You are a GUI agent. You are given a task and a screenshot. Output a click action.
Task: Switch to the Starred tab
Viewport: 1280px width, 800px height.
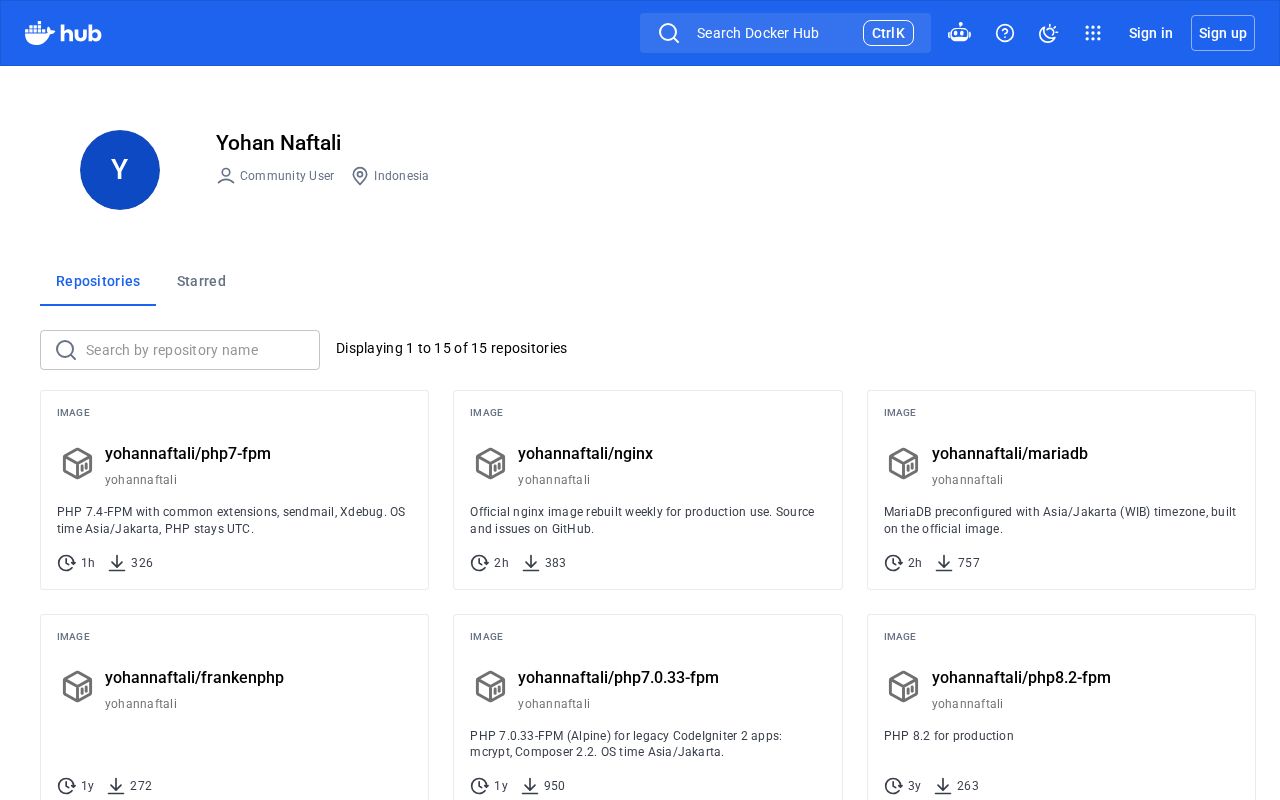click(x=201, y=281)
